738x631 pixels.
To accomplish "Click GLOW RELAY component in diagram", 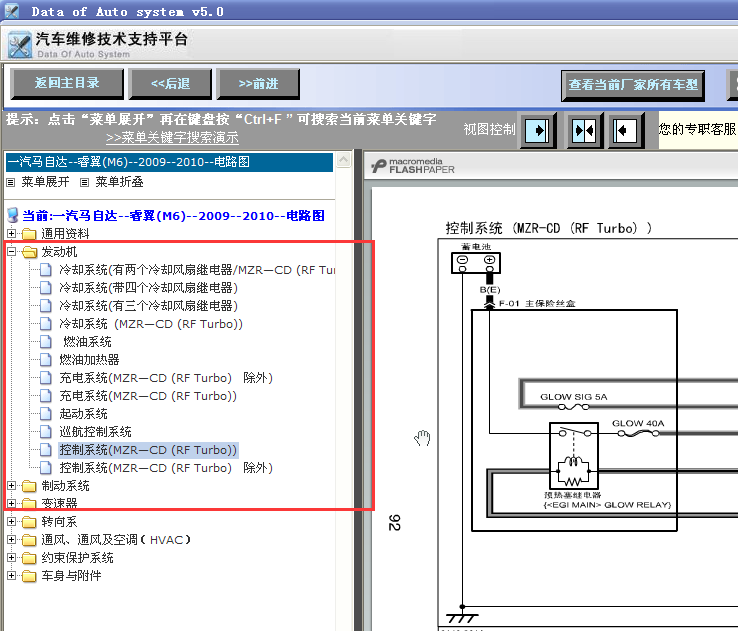I will click(574, 455).
